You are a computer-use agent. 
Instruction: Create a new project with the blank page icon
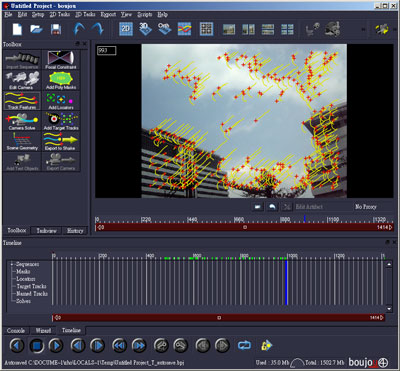(x=17, y=29)
